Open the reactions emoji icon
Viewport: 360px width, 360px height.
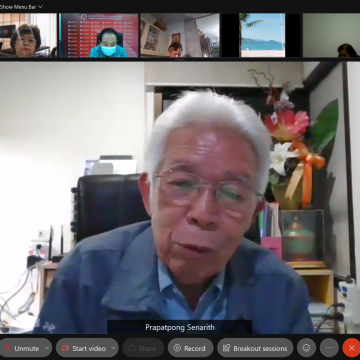click(306, 348)
